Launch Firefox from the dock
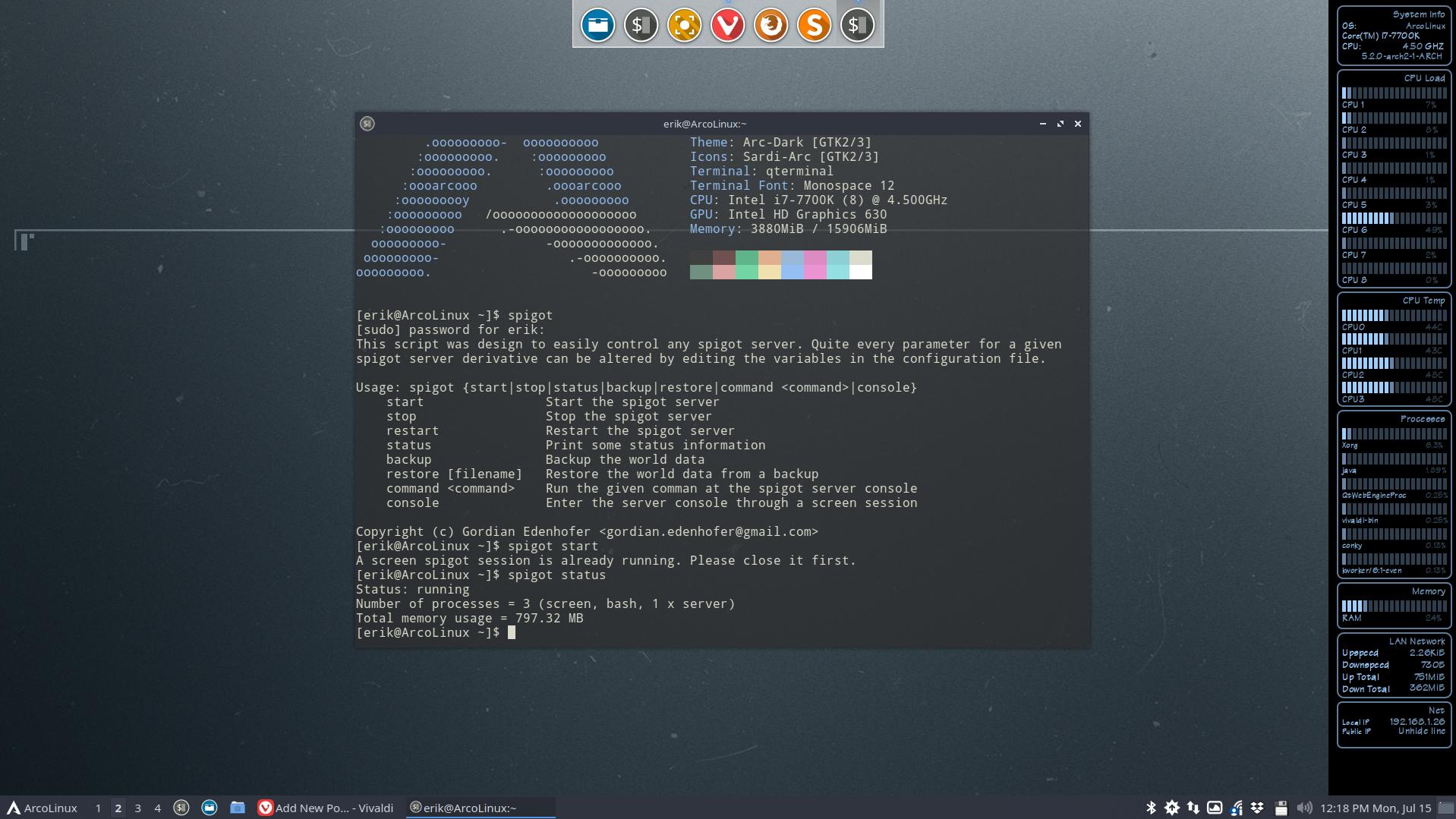This screenshot has height=819, width=1456. click(x=771, y=25)
